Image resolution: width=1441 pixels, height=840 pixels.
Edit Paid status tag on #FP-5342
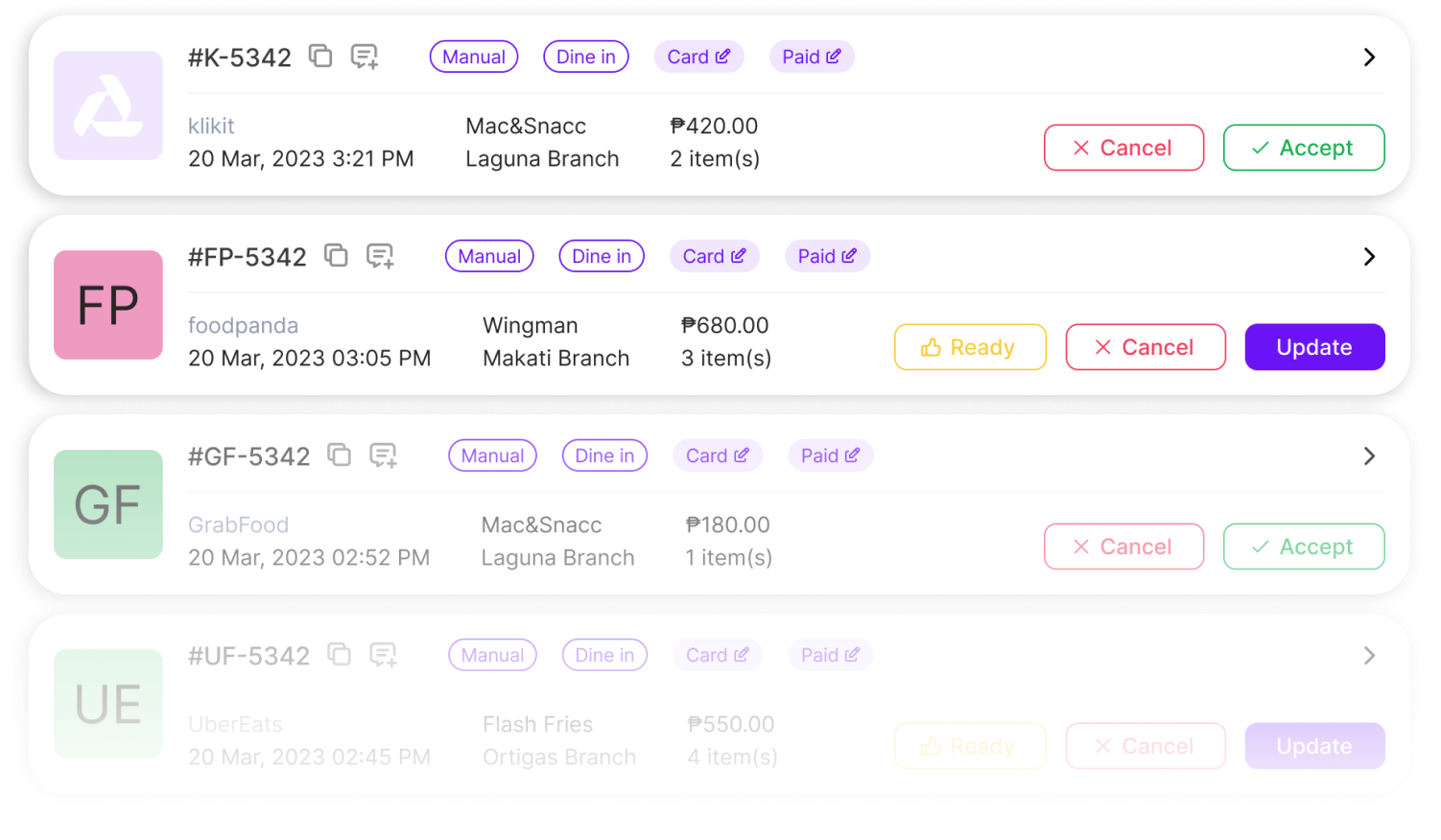pos(849,256)
